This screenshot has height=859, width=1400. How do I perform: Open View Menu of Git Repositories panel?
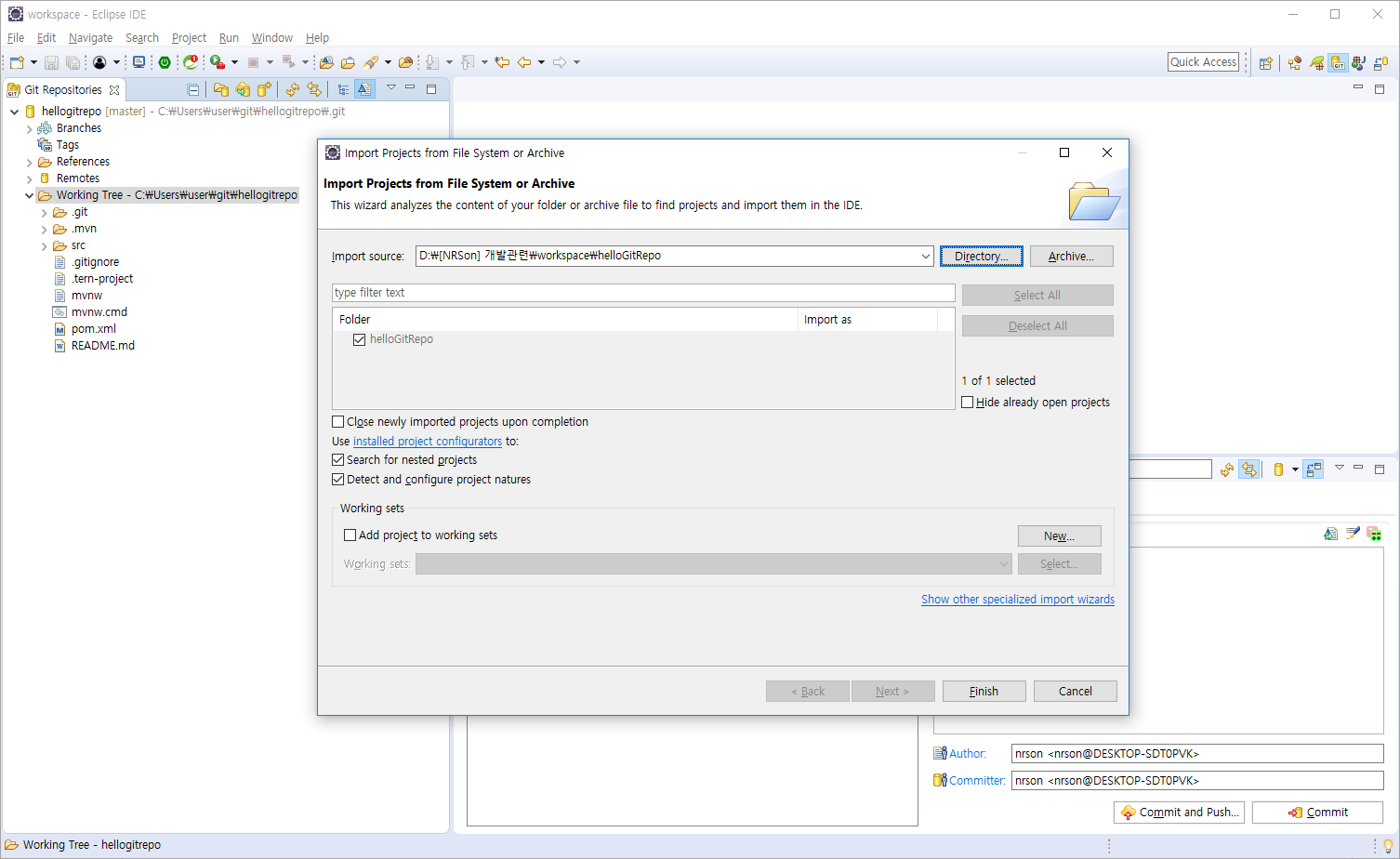pyautogui.click(x=391, y=88)
